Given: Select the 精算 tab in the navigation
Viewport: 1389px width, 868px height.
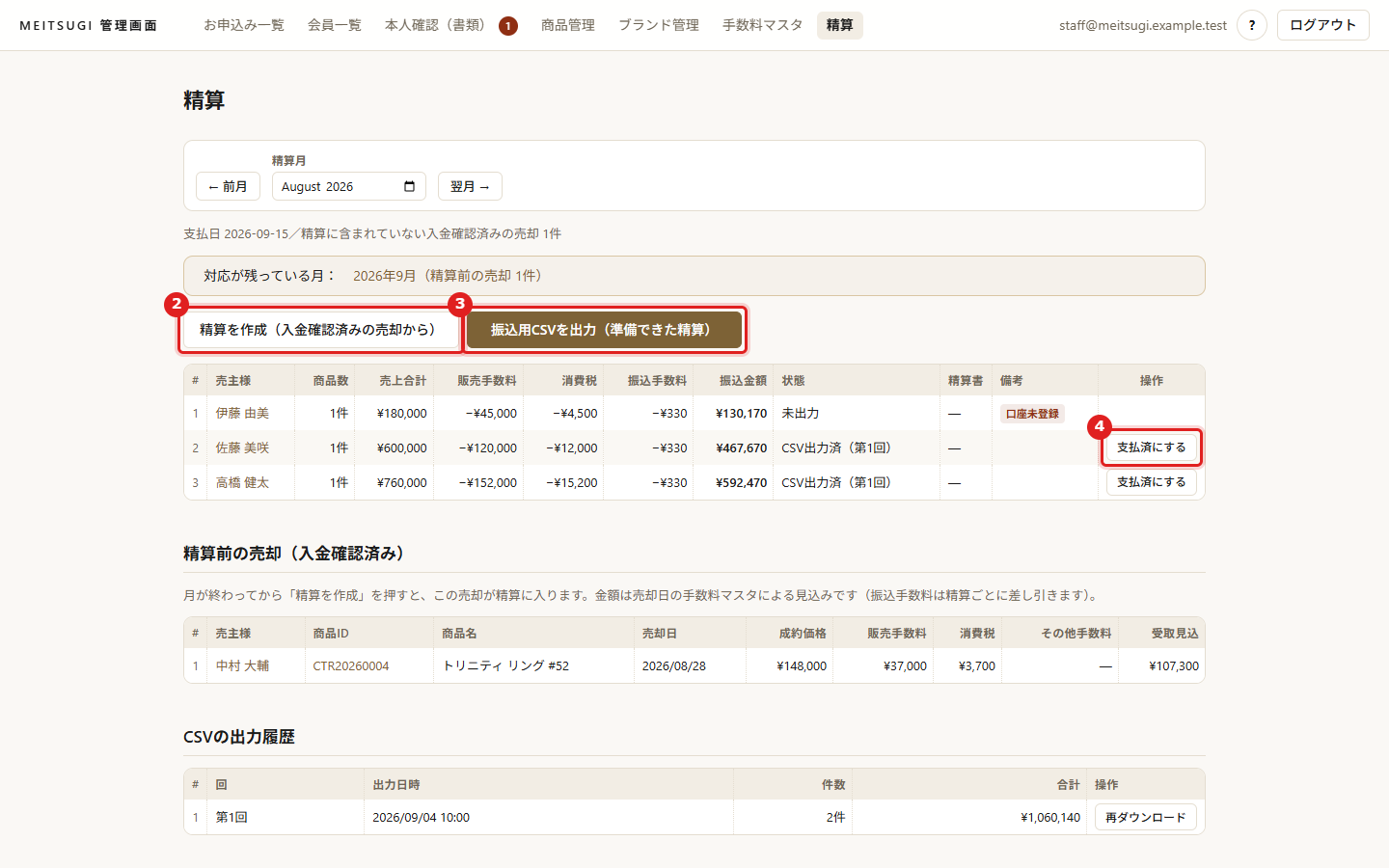Looking at the screenshot, I should [839, 25].
